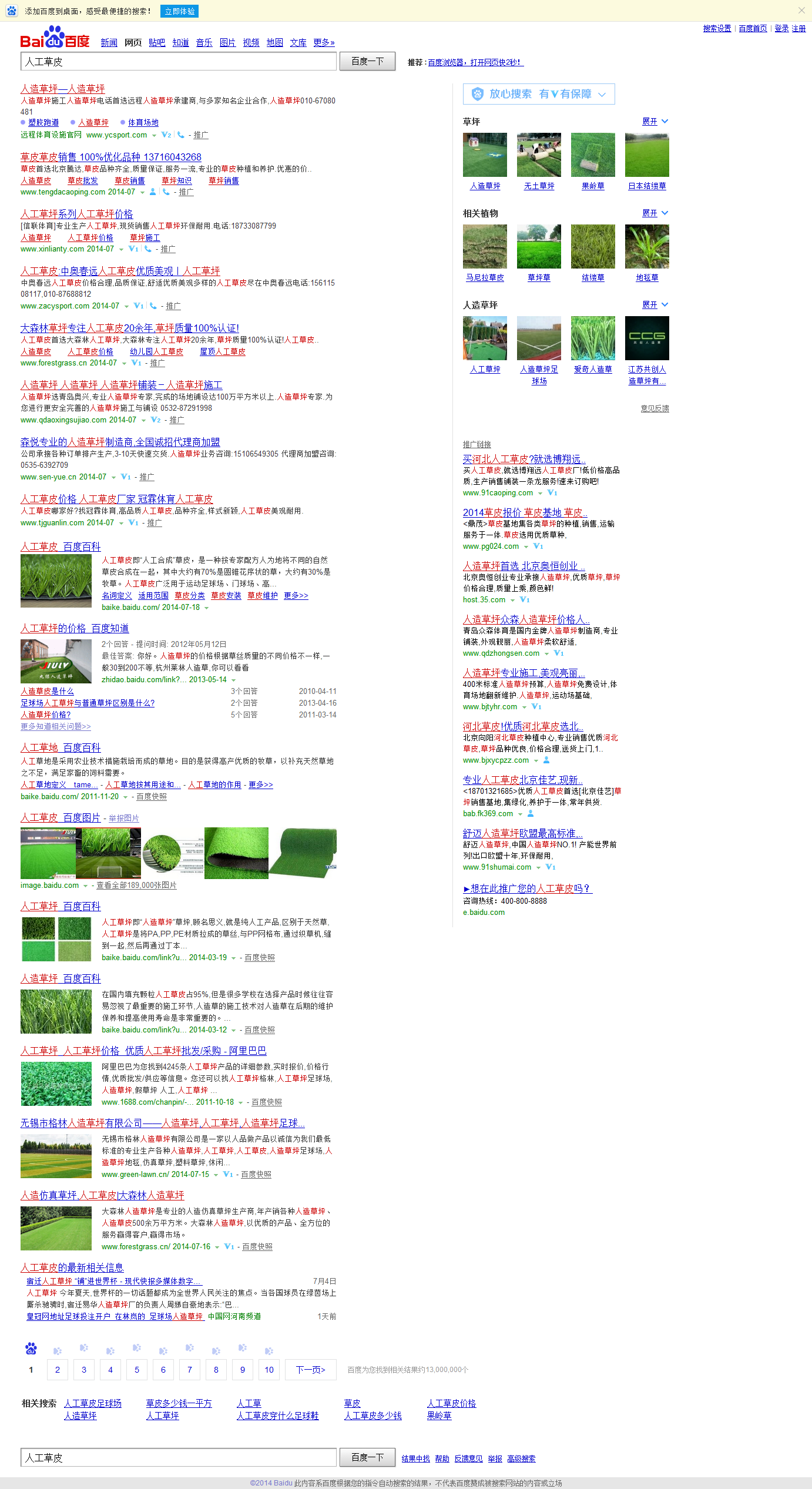Open the 文库 tab
The width and height of the screenshot is (812, 1489).
click(298, 43)
